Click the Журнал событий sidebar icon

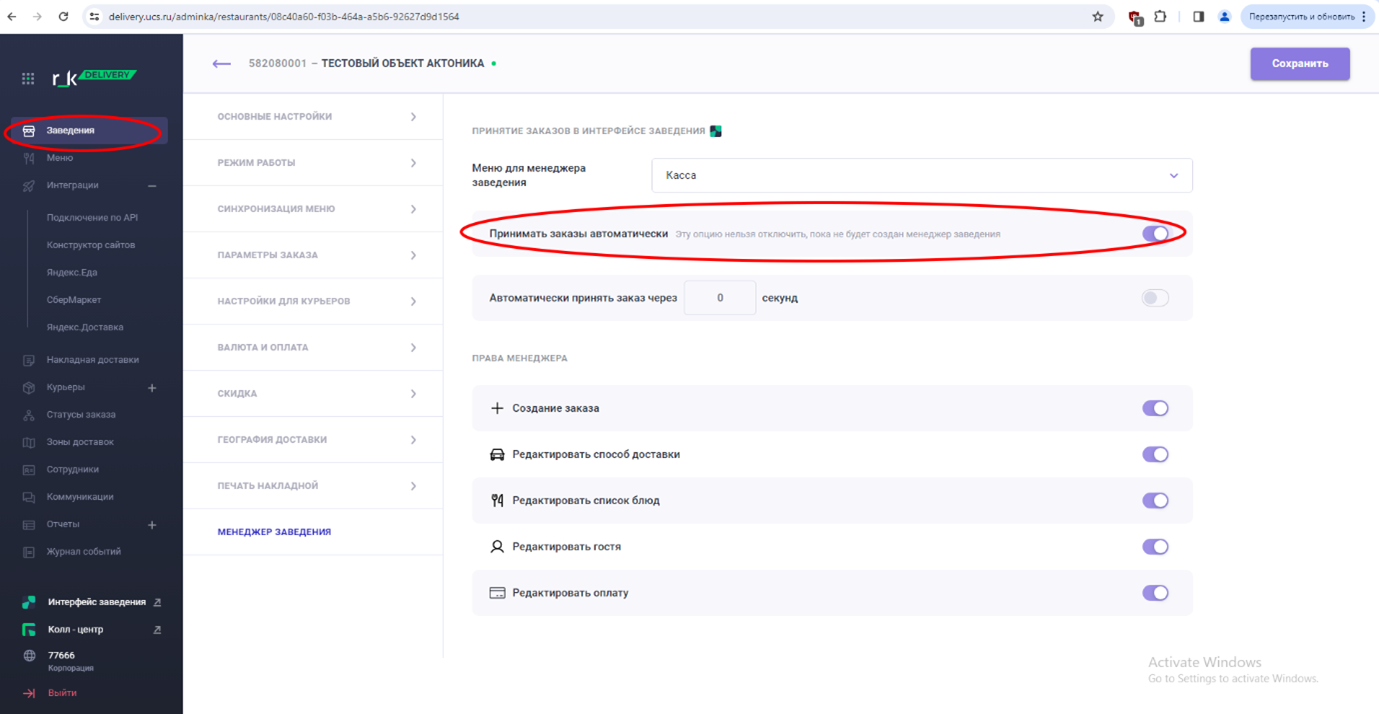[29, 552]
